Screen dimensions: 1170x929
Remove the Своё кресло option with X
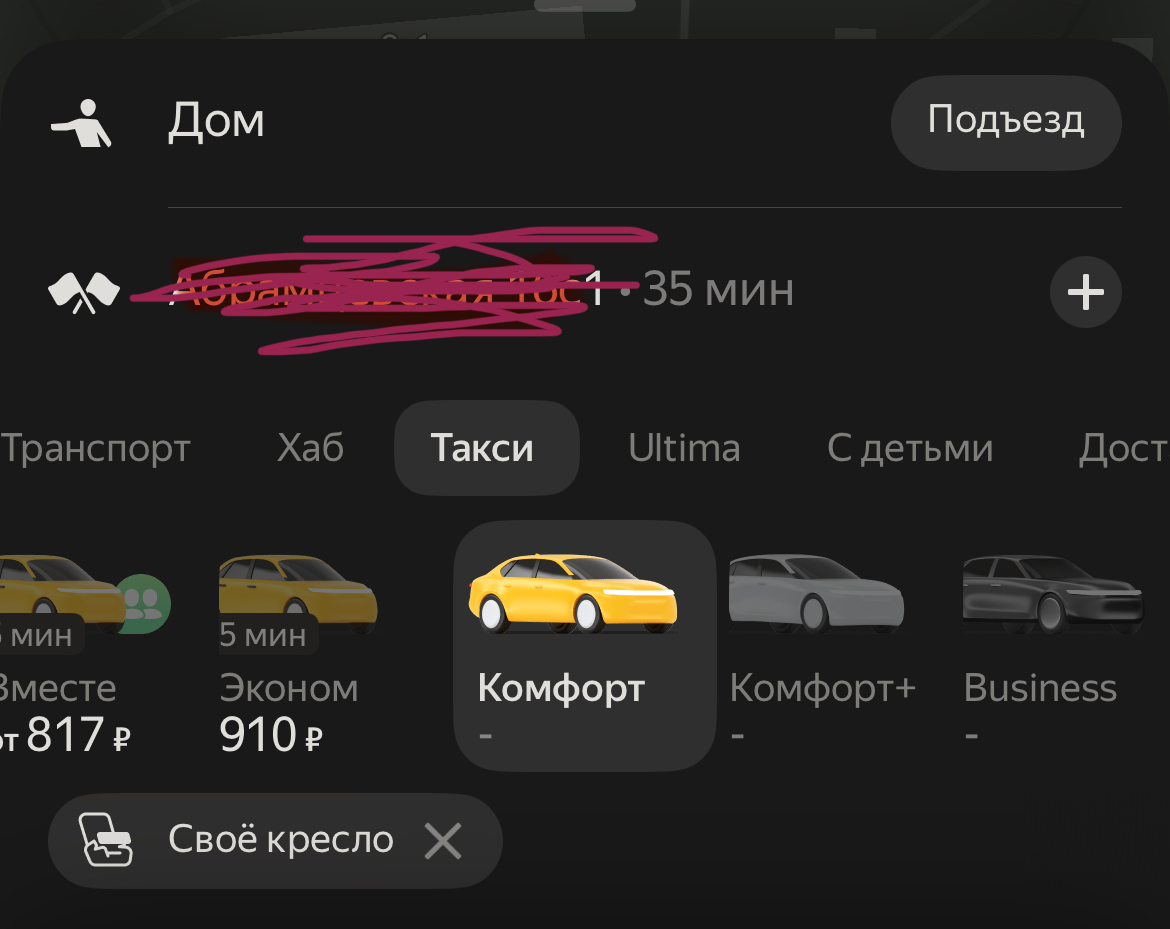pos(442,841)
